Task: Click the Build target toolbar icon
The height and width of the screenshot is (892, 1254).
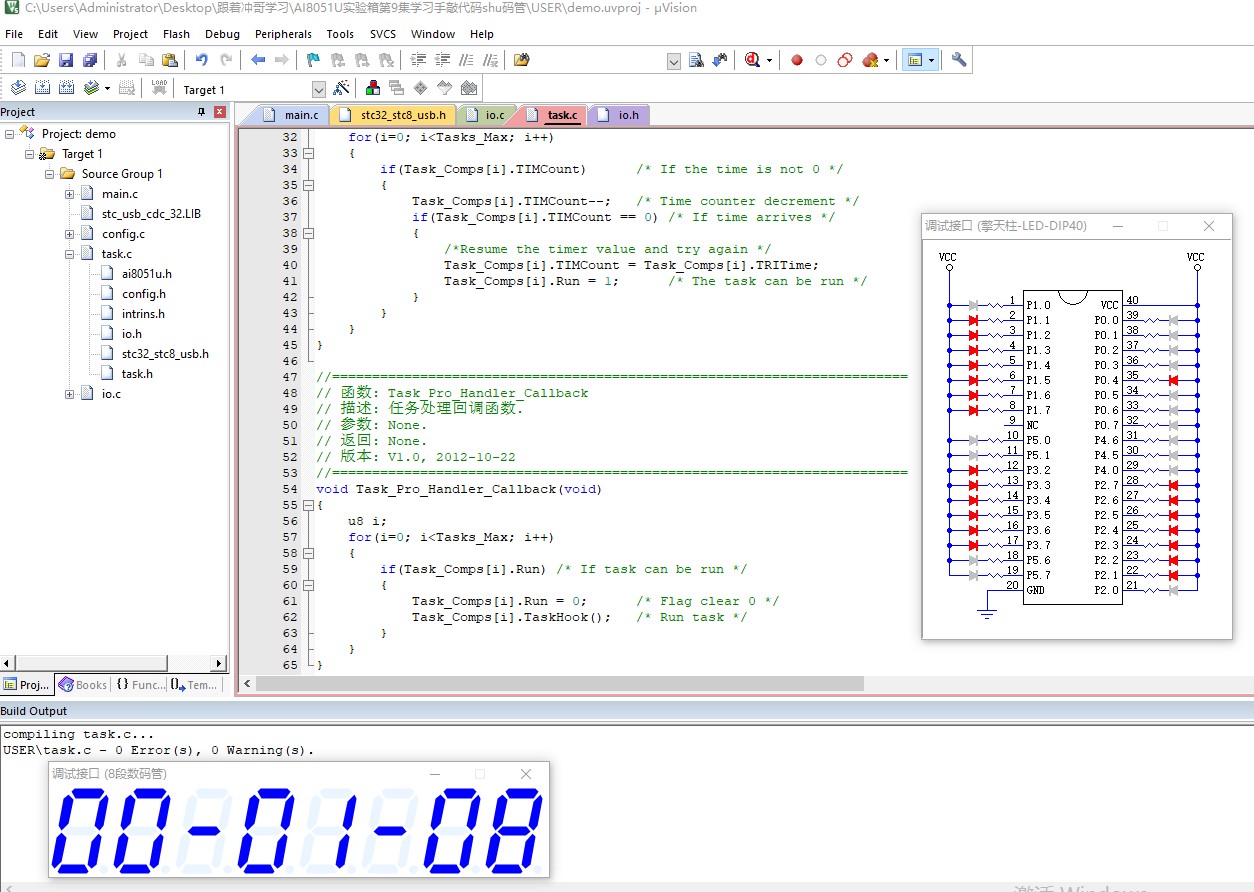Action: (x=42, y=88)
